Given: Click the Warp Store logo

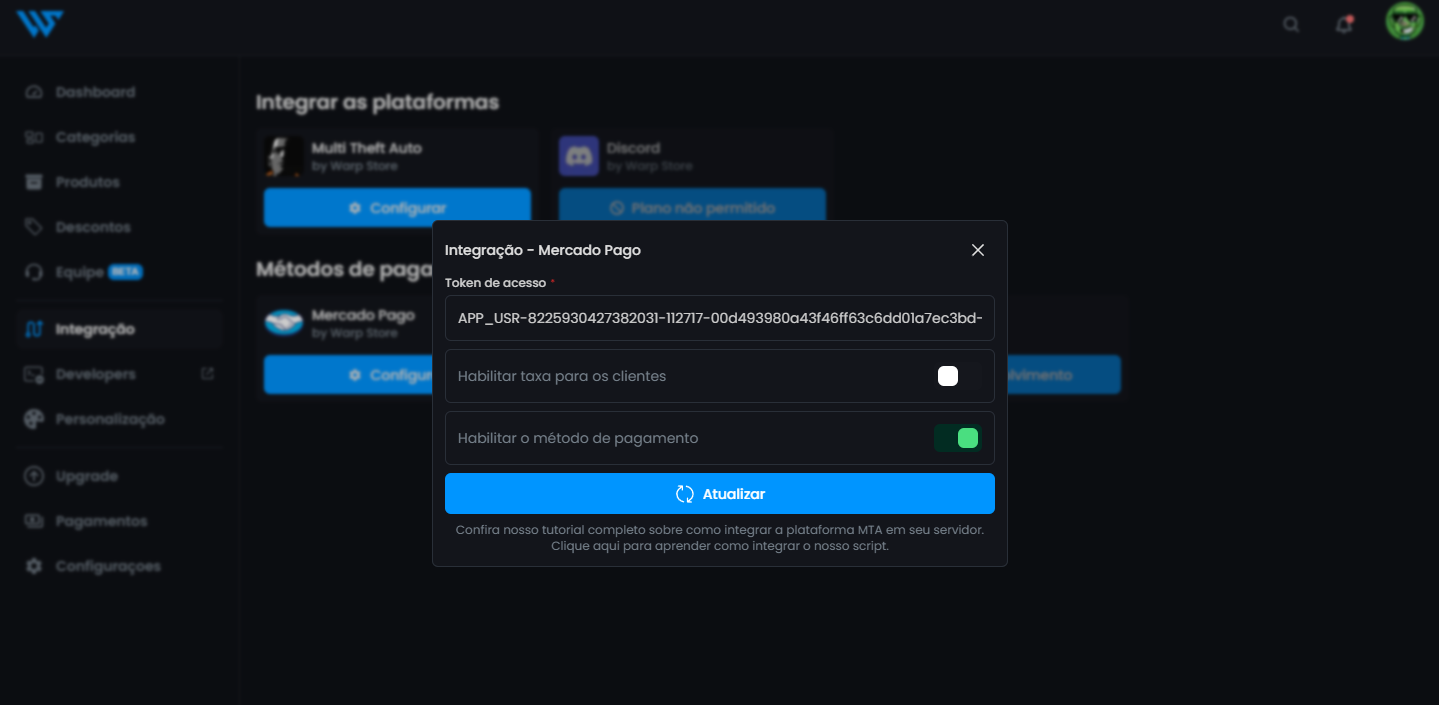Looking at the screenshot, I should [40, 23].
